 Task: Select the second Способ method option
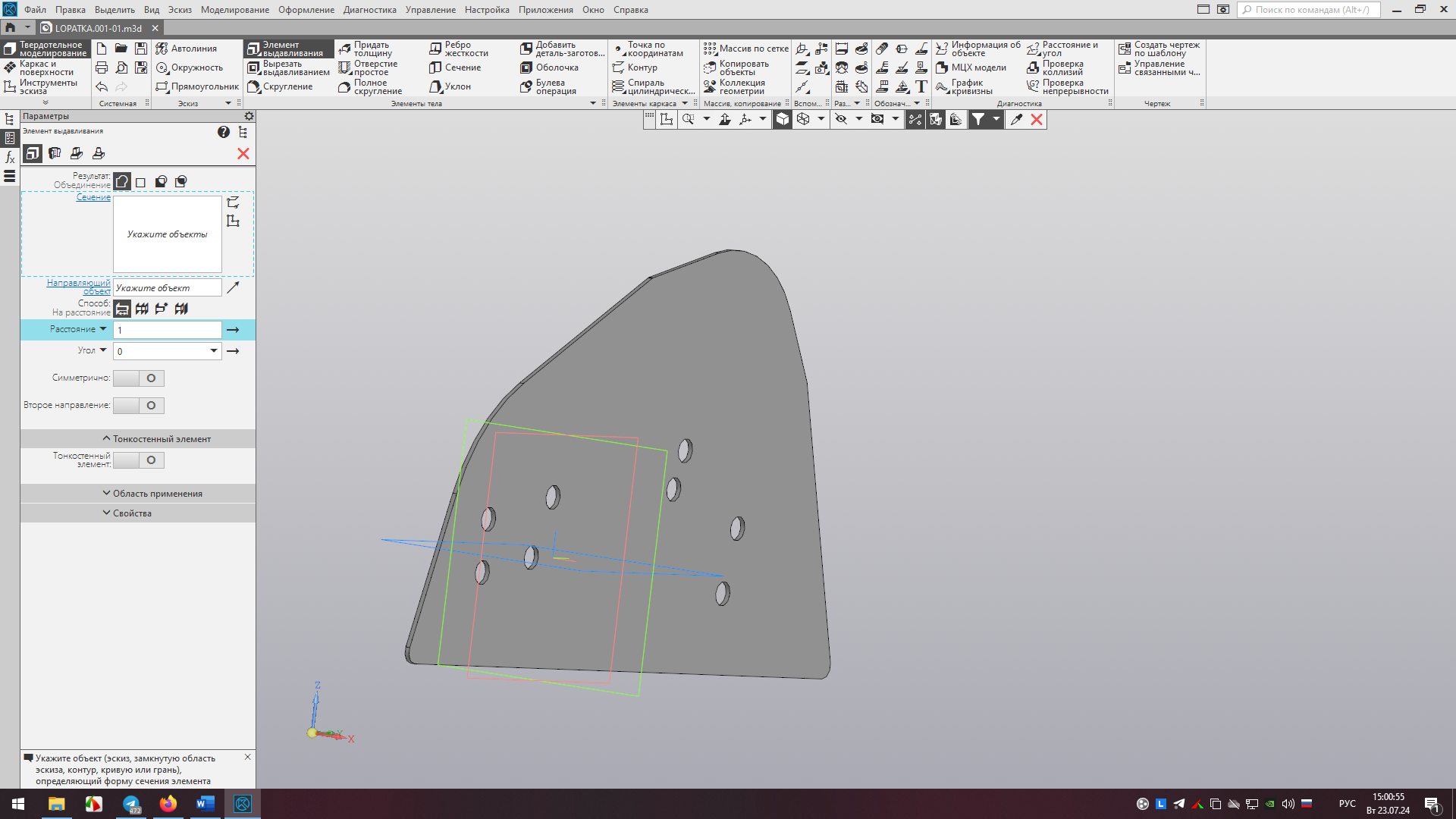[x=142, y=309]
